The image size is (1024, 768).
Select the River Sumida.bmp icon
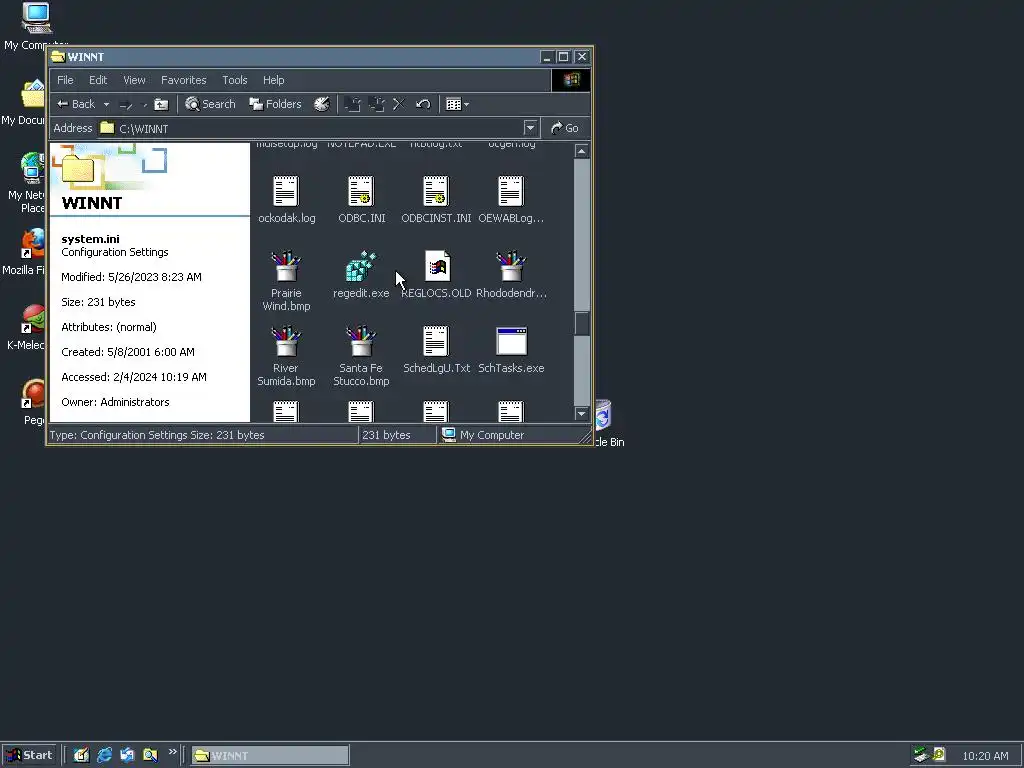point(286,342)
